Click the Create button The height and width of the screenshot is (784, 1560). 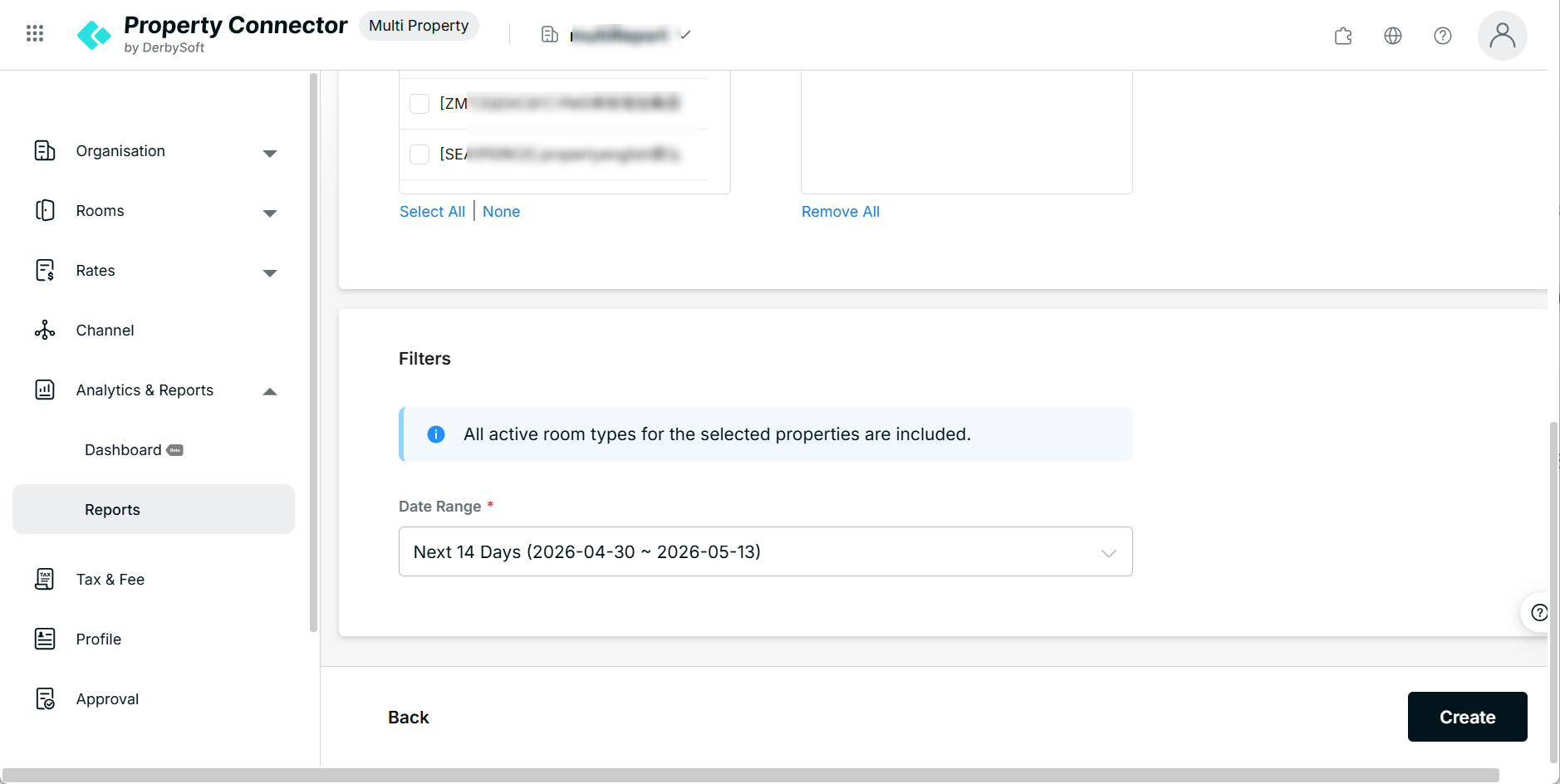point(1467,717)
